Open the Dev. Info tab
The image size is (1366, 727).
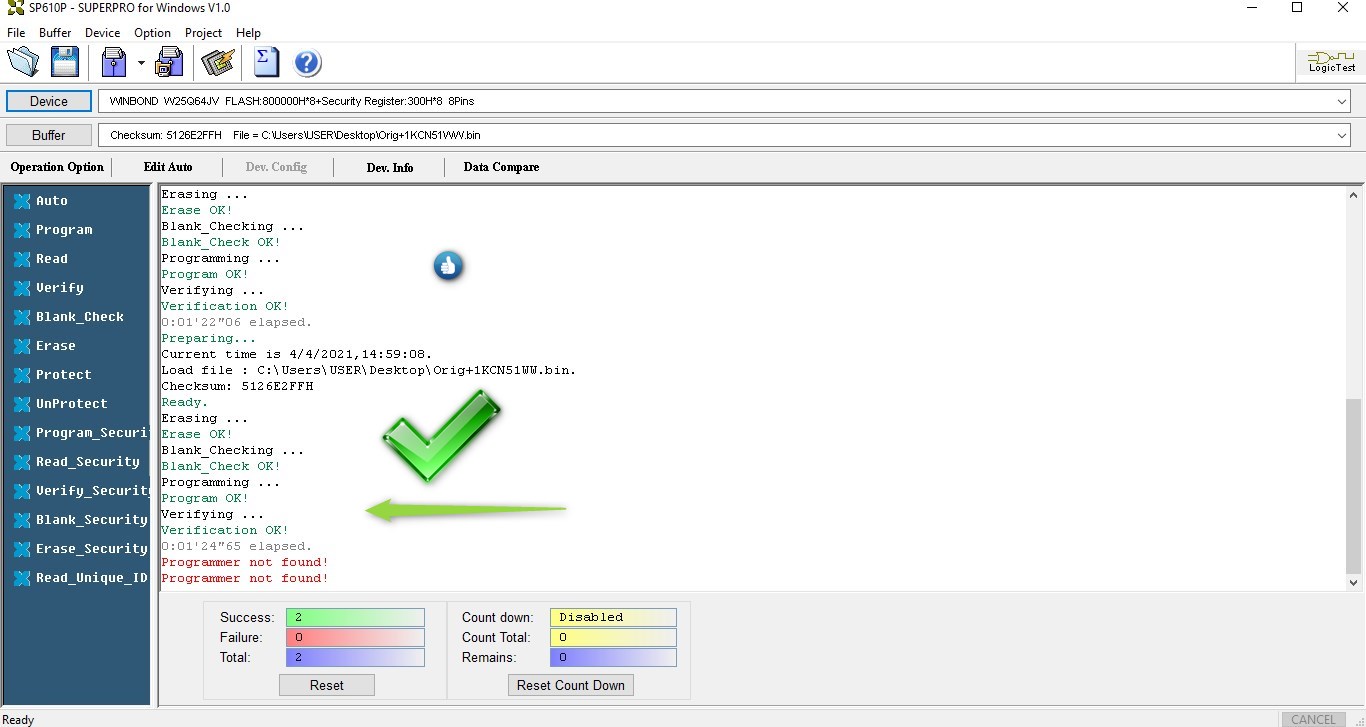point(390,167)
